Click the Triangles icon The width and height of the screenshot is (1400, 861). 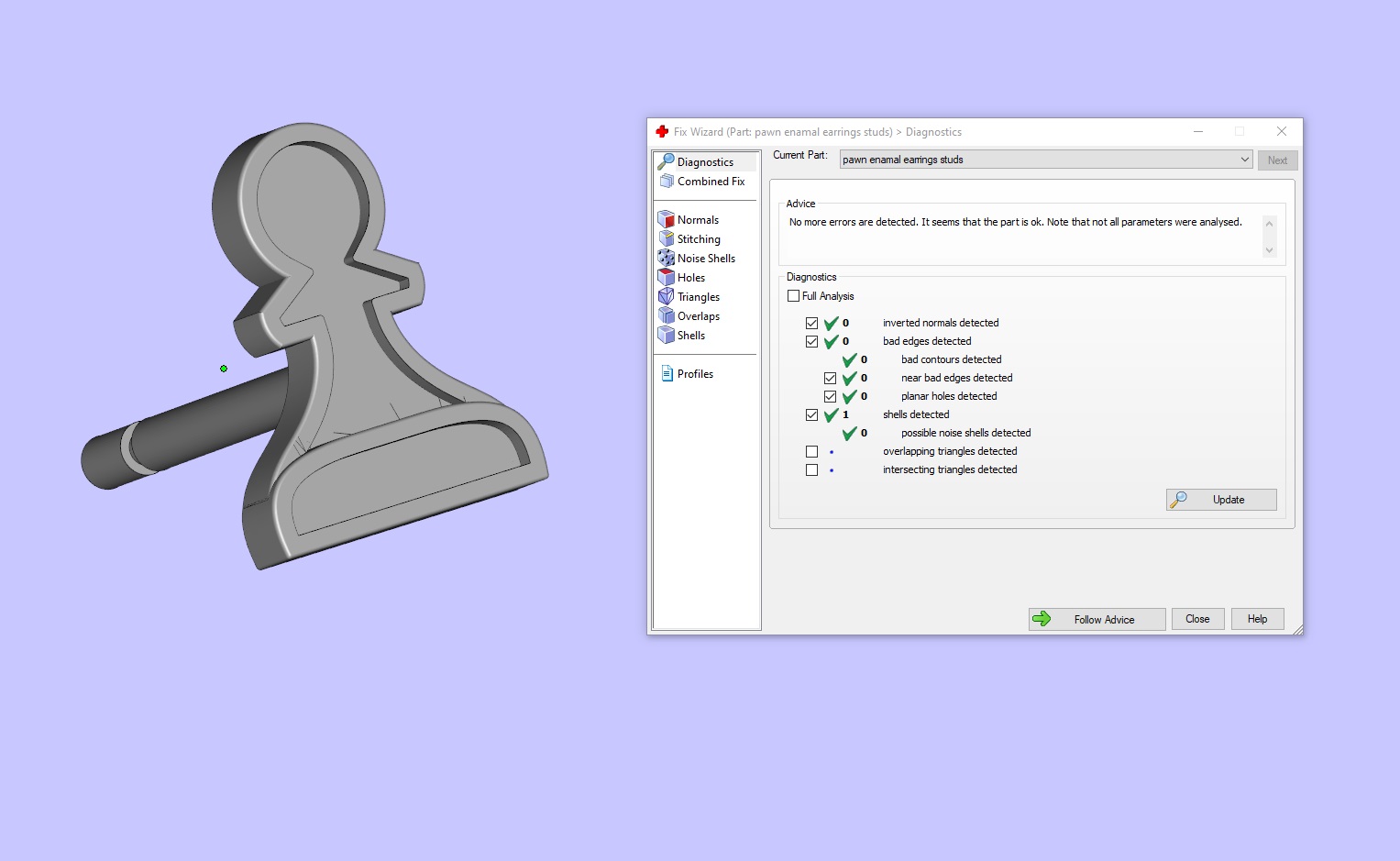click(667, 297)
